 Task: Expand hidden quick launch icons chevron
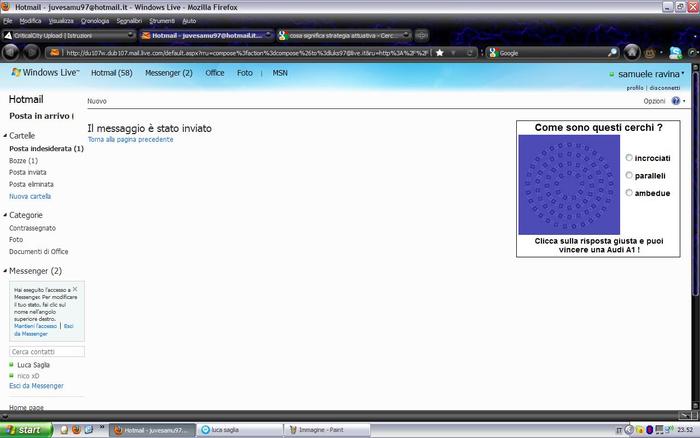[102, 427]
